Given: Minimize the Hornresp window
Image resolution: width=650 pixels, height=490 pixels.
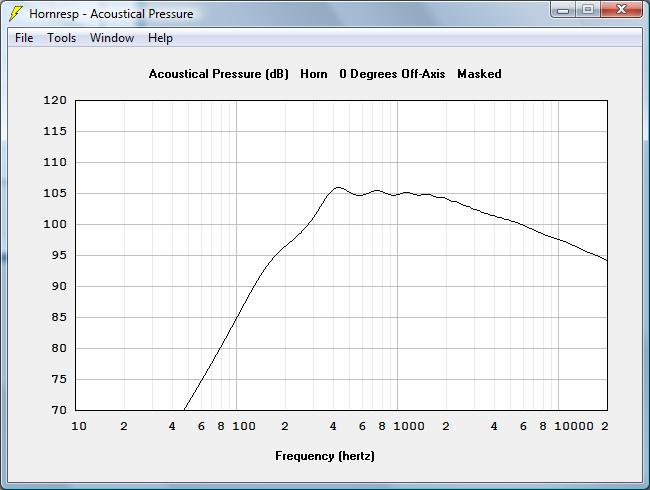Looking at the screenshot, I should pos(563,10).
